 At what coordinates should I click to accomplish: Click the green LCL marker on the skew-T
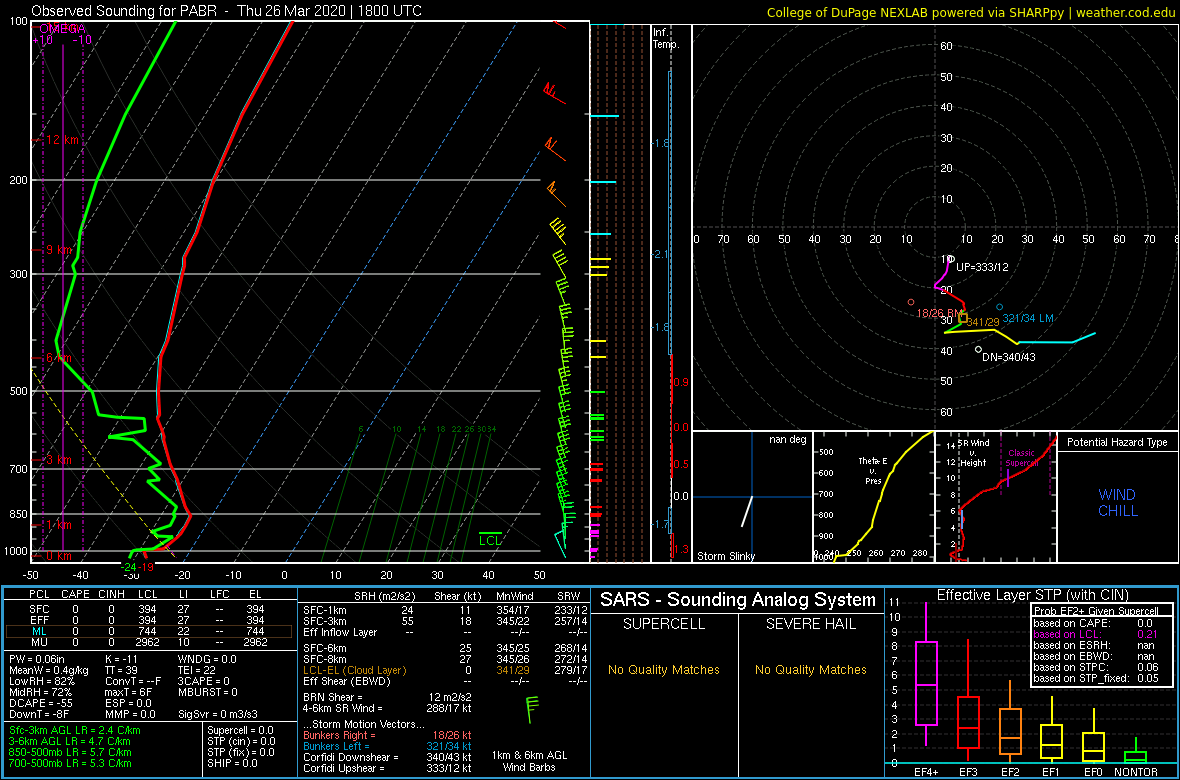(491, 537)
